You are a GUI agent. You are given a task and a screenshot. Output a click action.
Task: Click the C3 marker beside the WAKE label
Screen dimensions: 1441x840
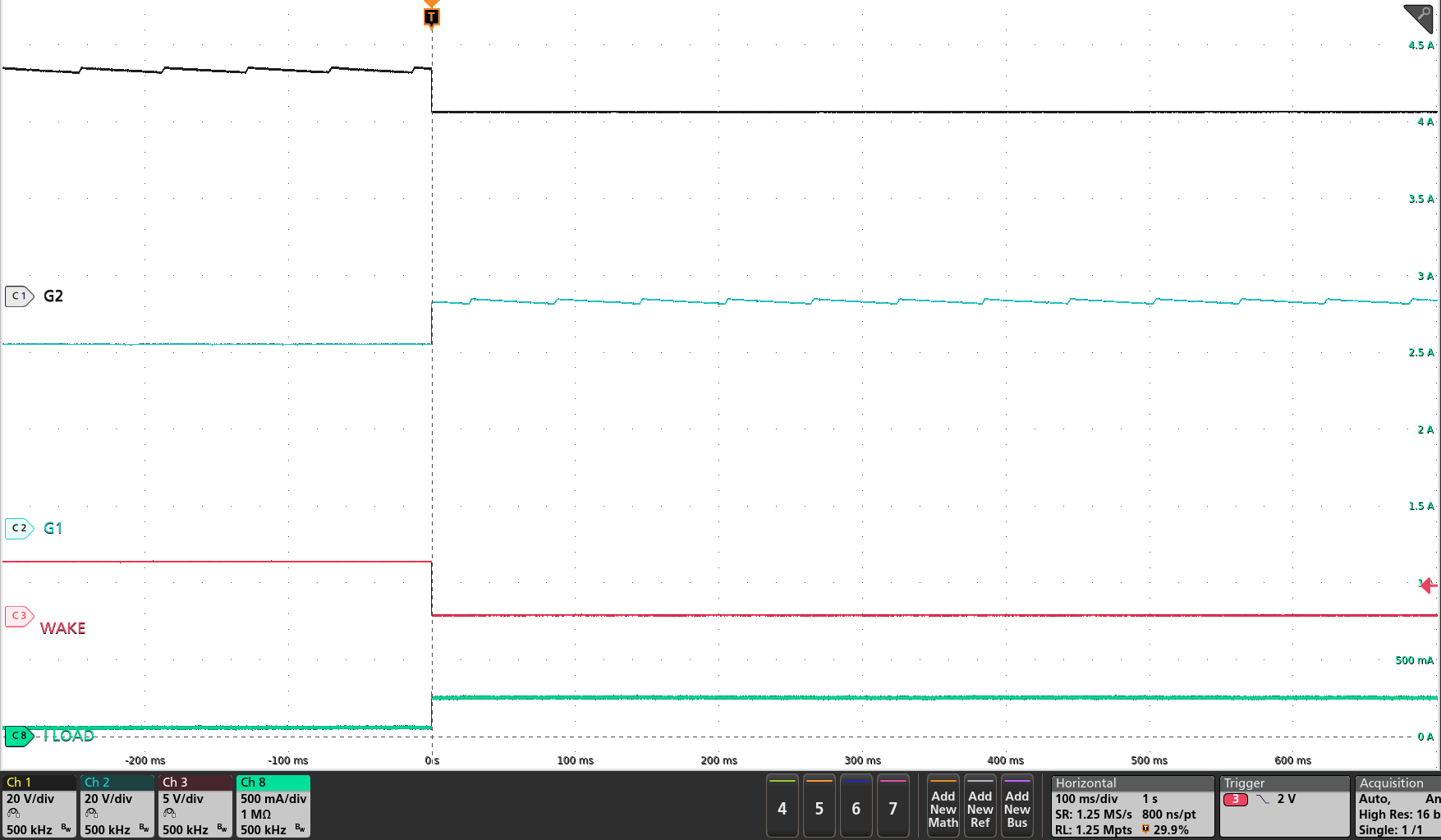(x=17, y=616)
